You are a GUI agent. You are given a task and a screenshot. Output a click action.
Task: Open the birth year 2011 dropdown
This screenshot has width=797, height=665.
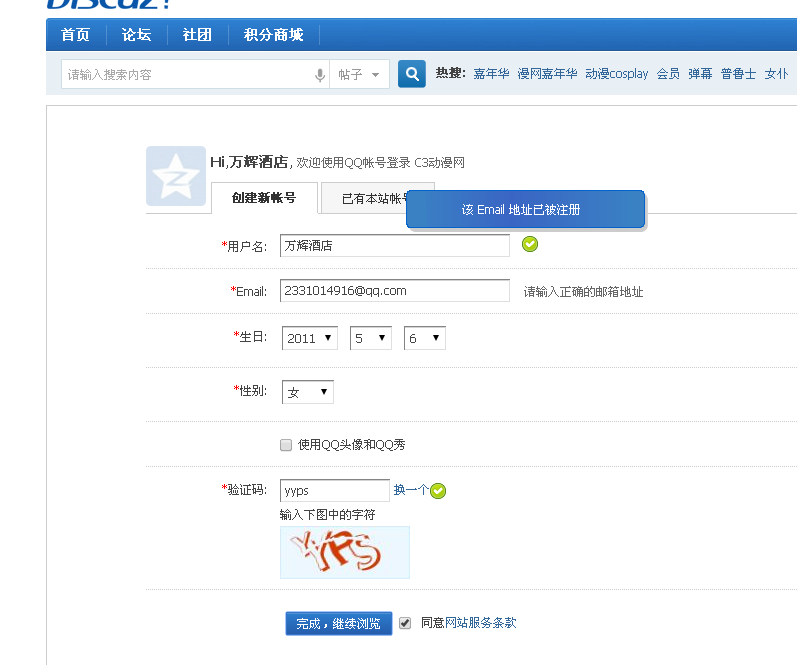click(x=310, y=338)
